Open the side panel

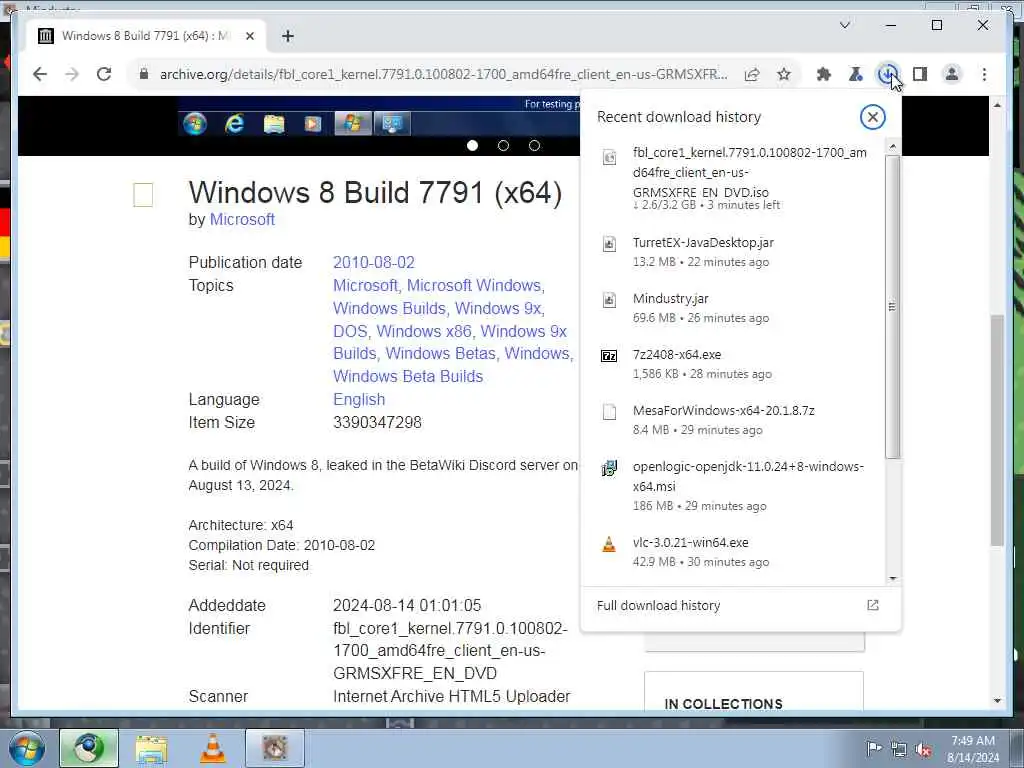click(920, 74)
